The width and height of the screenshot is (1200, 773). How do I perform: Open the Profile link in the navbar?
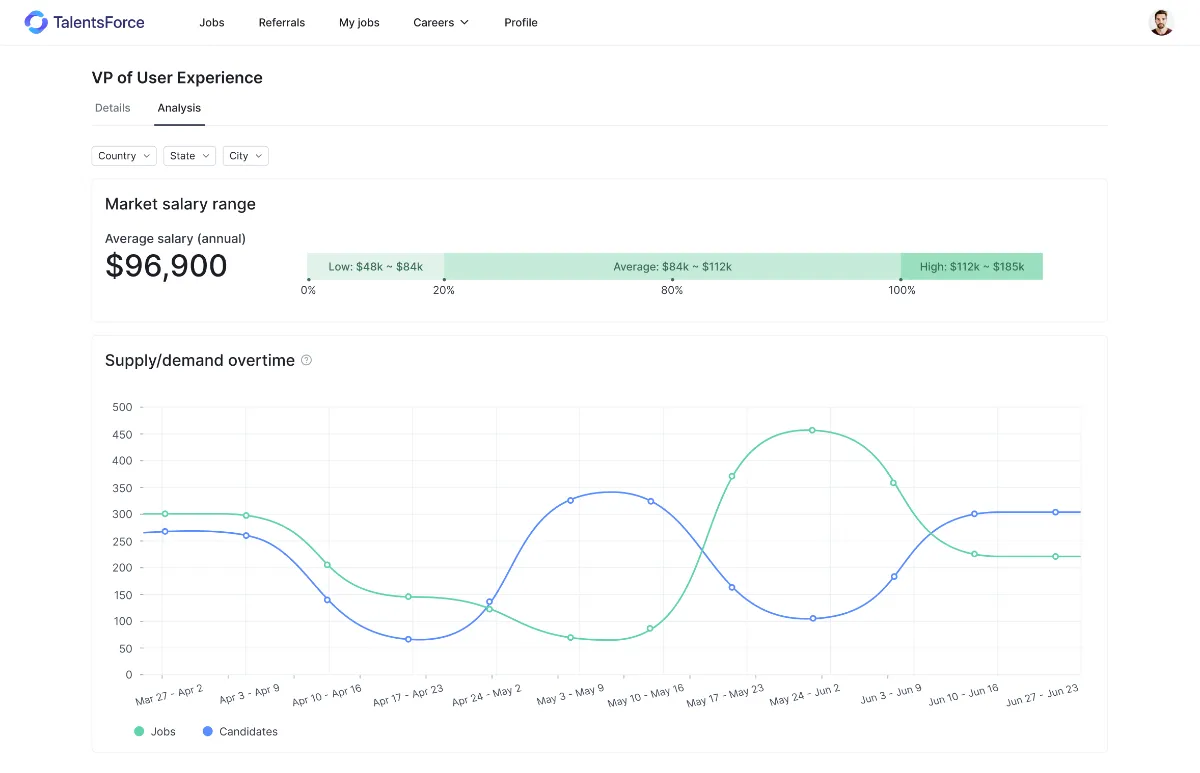(521, 22)
